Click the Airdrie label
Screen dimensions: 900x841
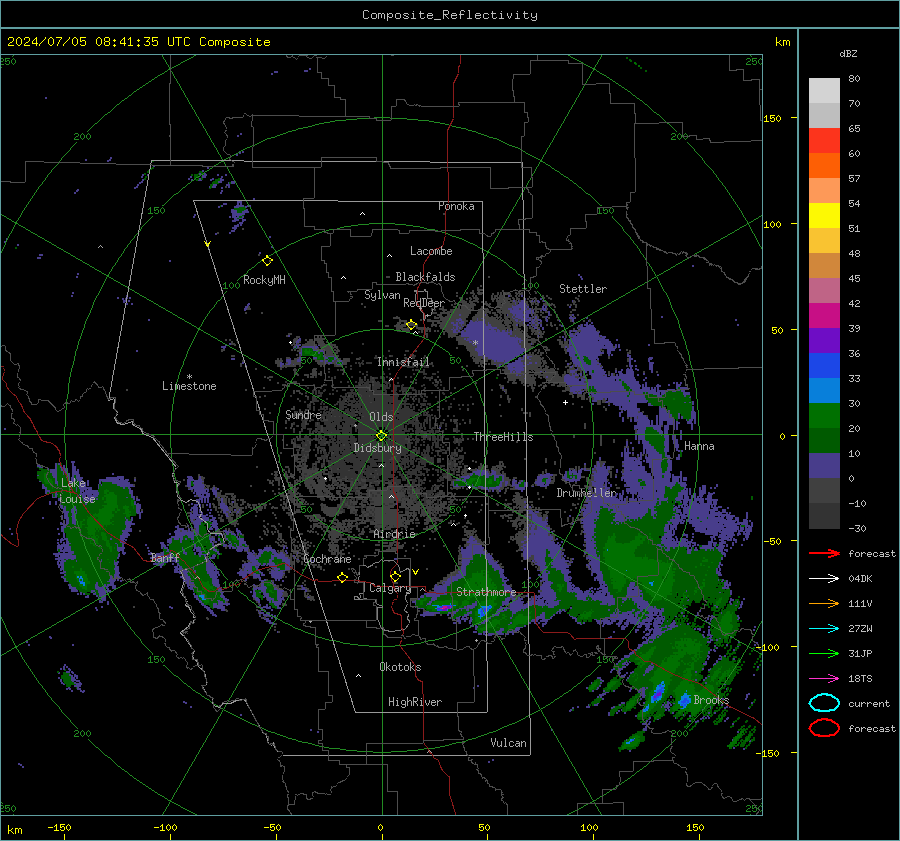[x=394, y=534]
